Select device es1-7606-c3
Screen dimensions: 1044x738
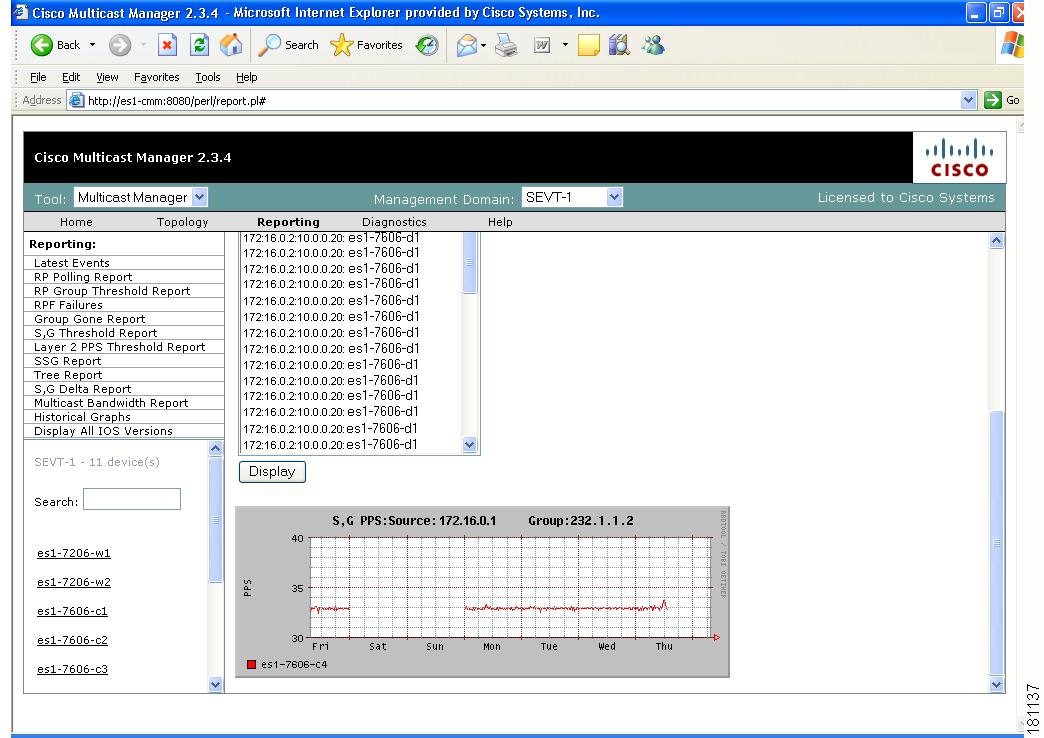[72, 669]
